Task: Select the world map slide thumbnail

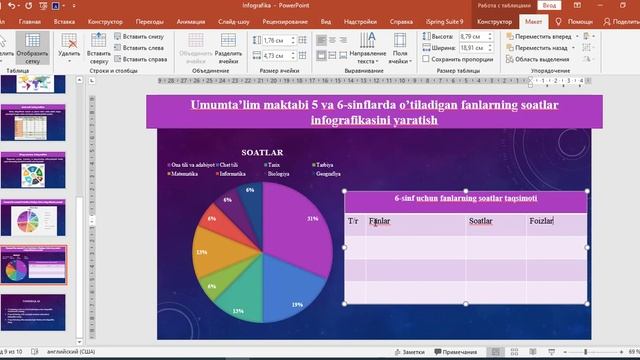Action: coord(33,84)
